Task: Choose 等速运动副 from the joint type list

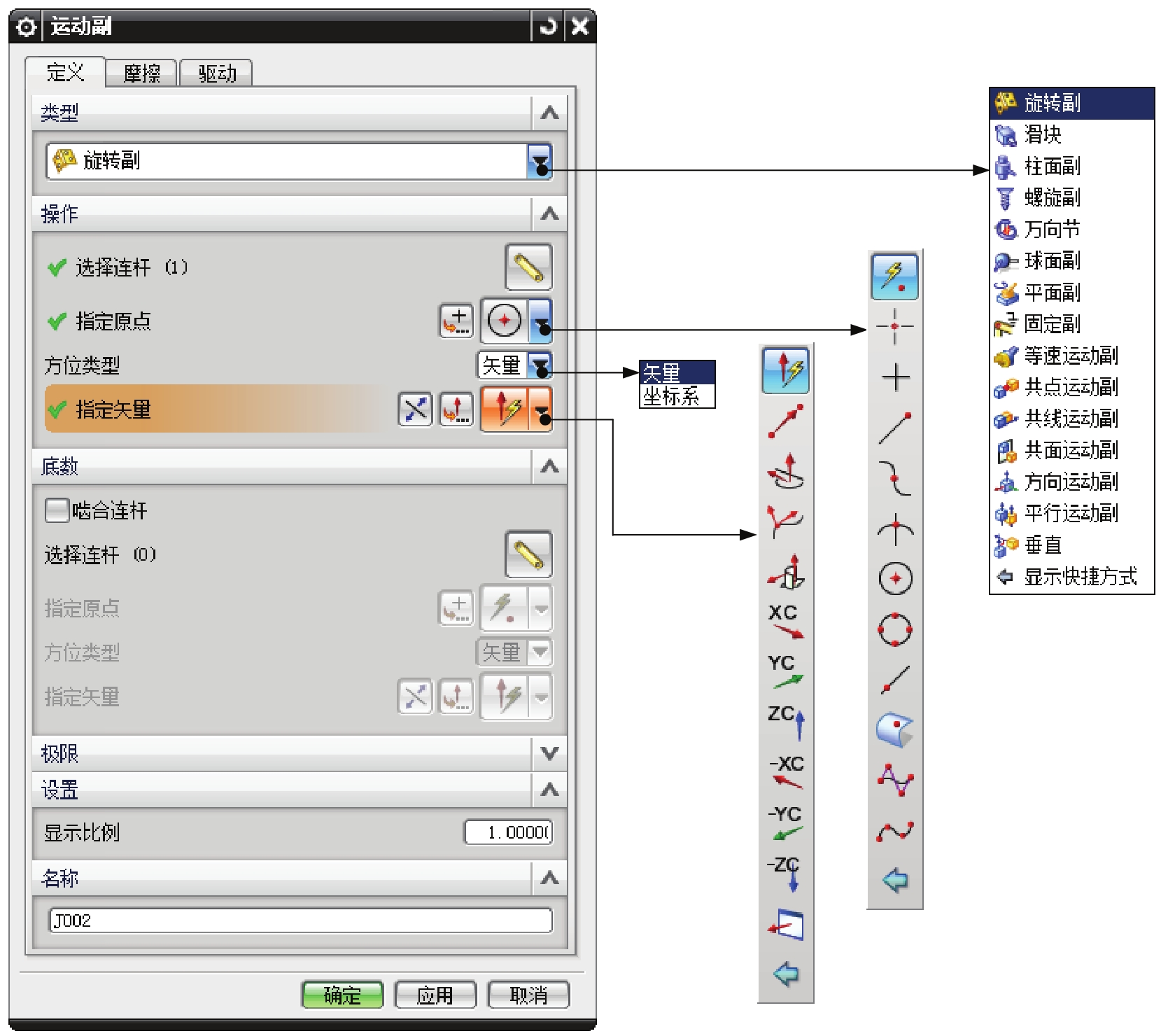Action: (x=1071, y=356)
